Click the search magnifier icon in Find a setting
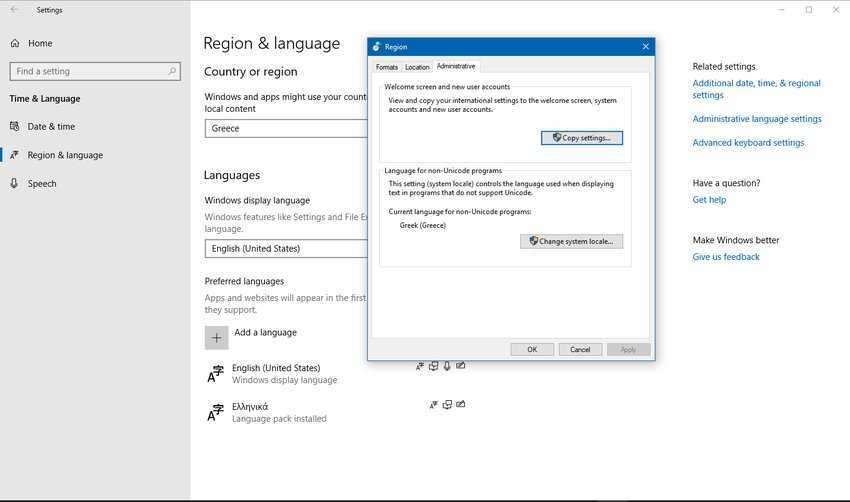The image size is (850, 502). pyautogui.click(x=172, y=71)
